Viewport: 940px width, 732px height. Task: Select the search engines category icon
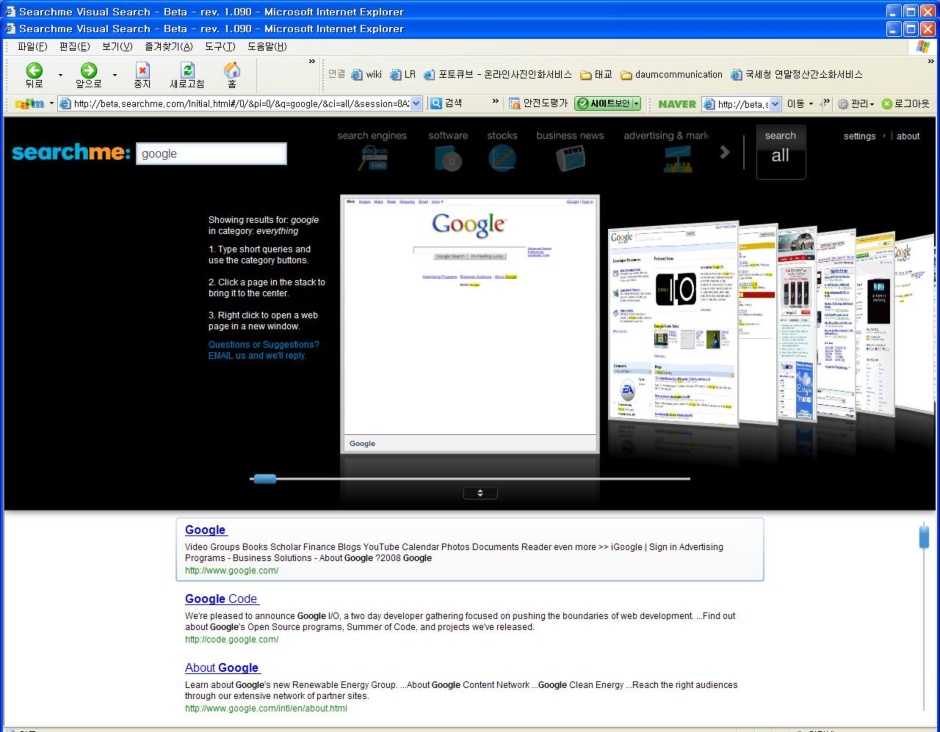click(x=372, y=158)
